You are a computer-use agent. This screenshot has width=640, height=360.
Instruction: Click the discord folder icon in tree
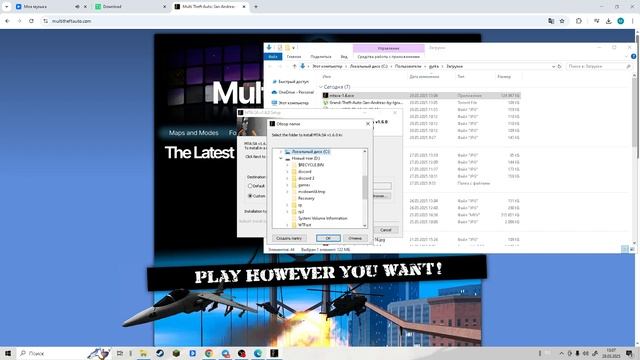294,172
